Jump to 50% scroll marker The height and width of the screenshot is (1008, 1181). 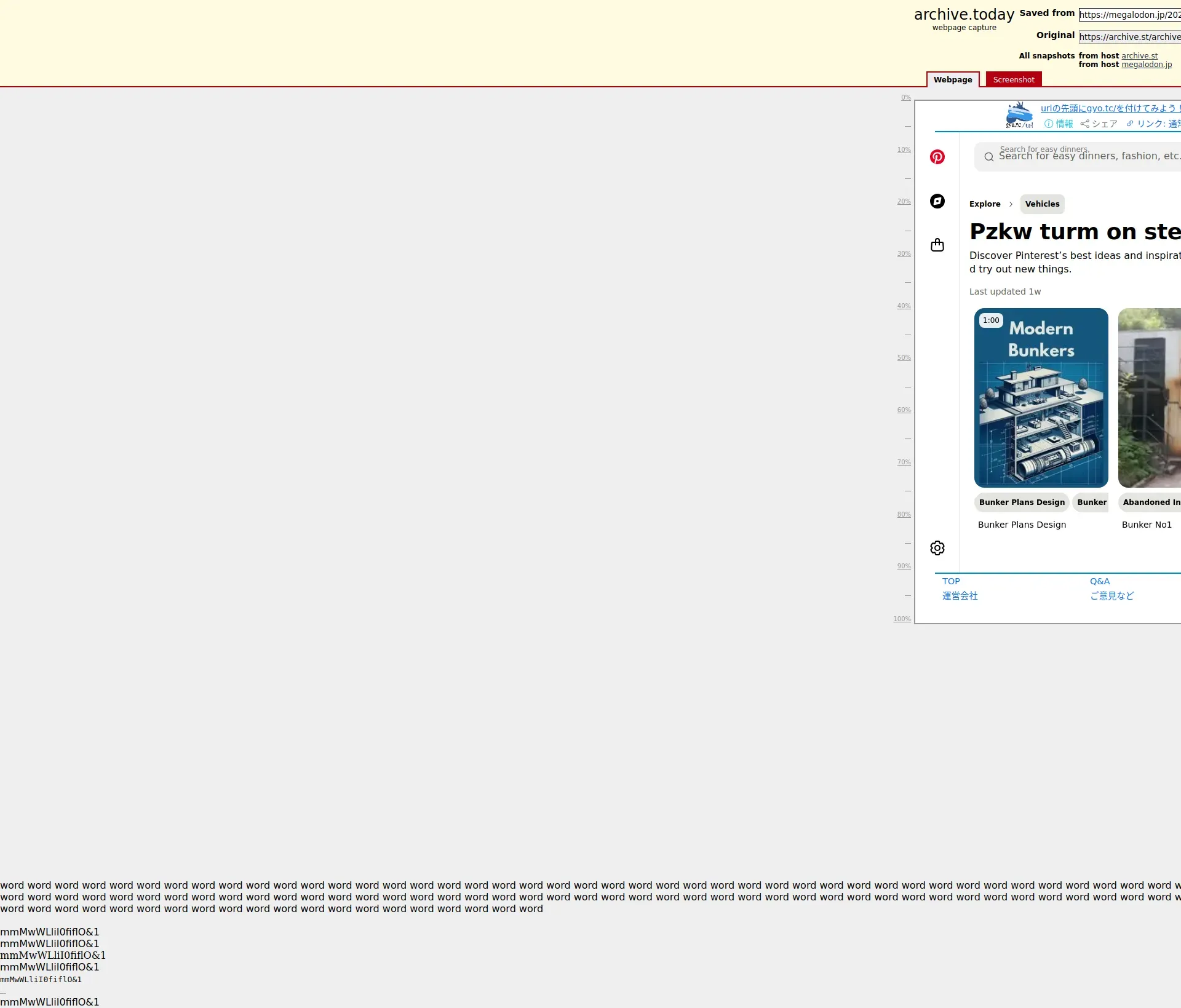click(903, 358)
